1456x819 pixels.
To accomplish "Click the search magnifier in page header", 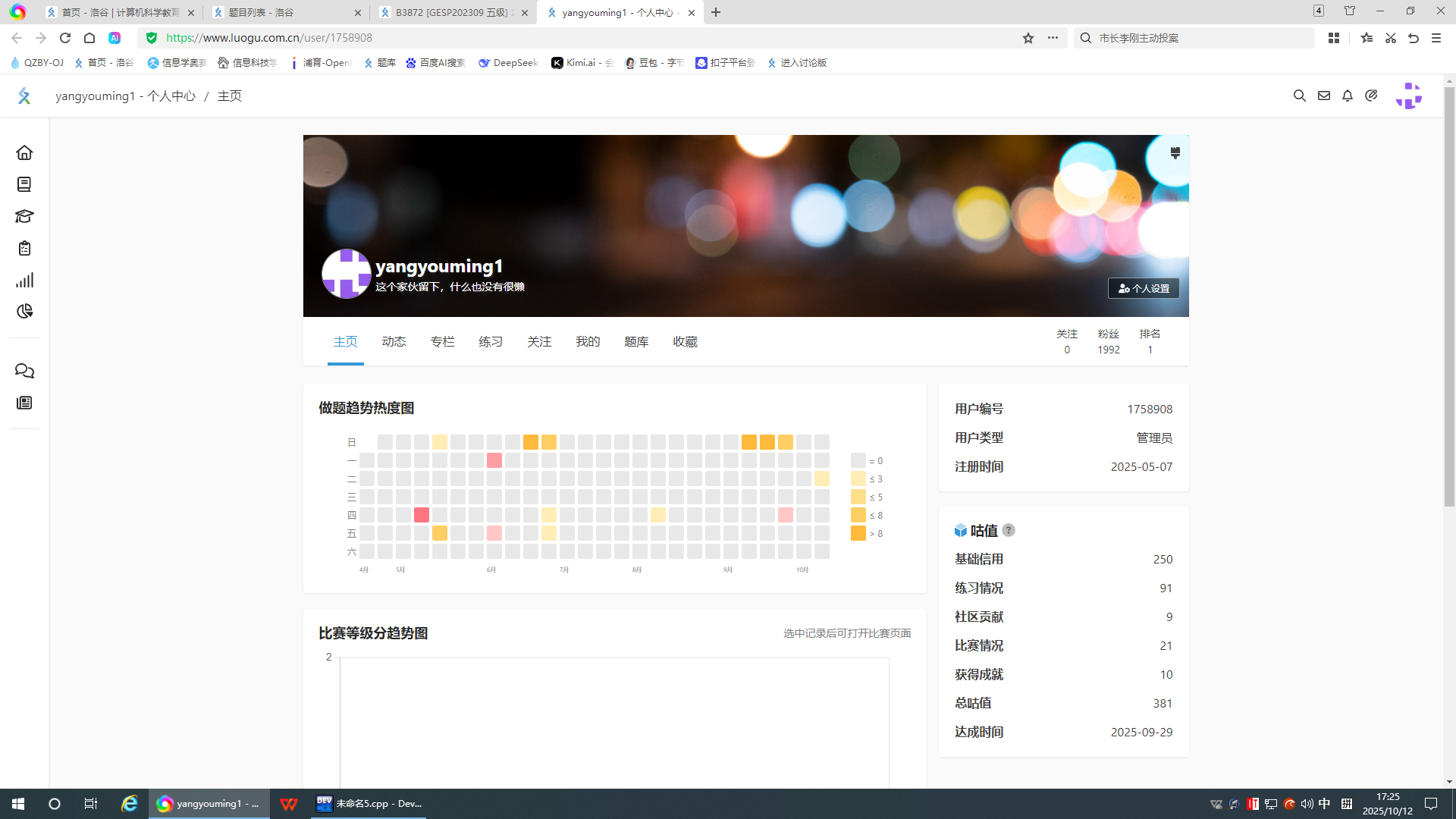I will coord(1299,96).
